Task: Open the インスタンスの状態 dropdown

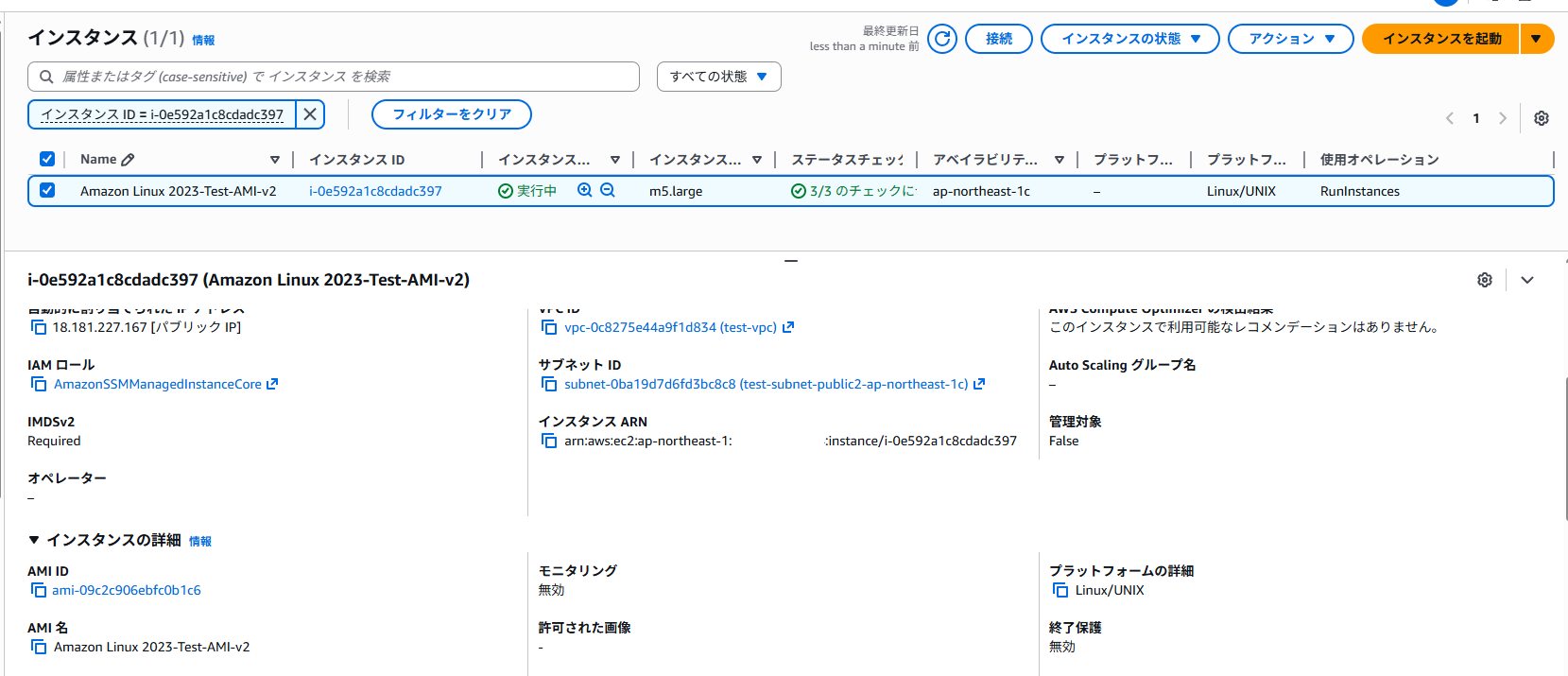Action: 1129,39
